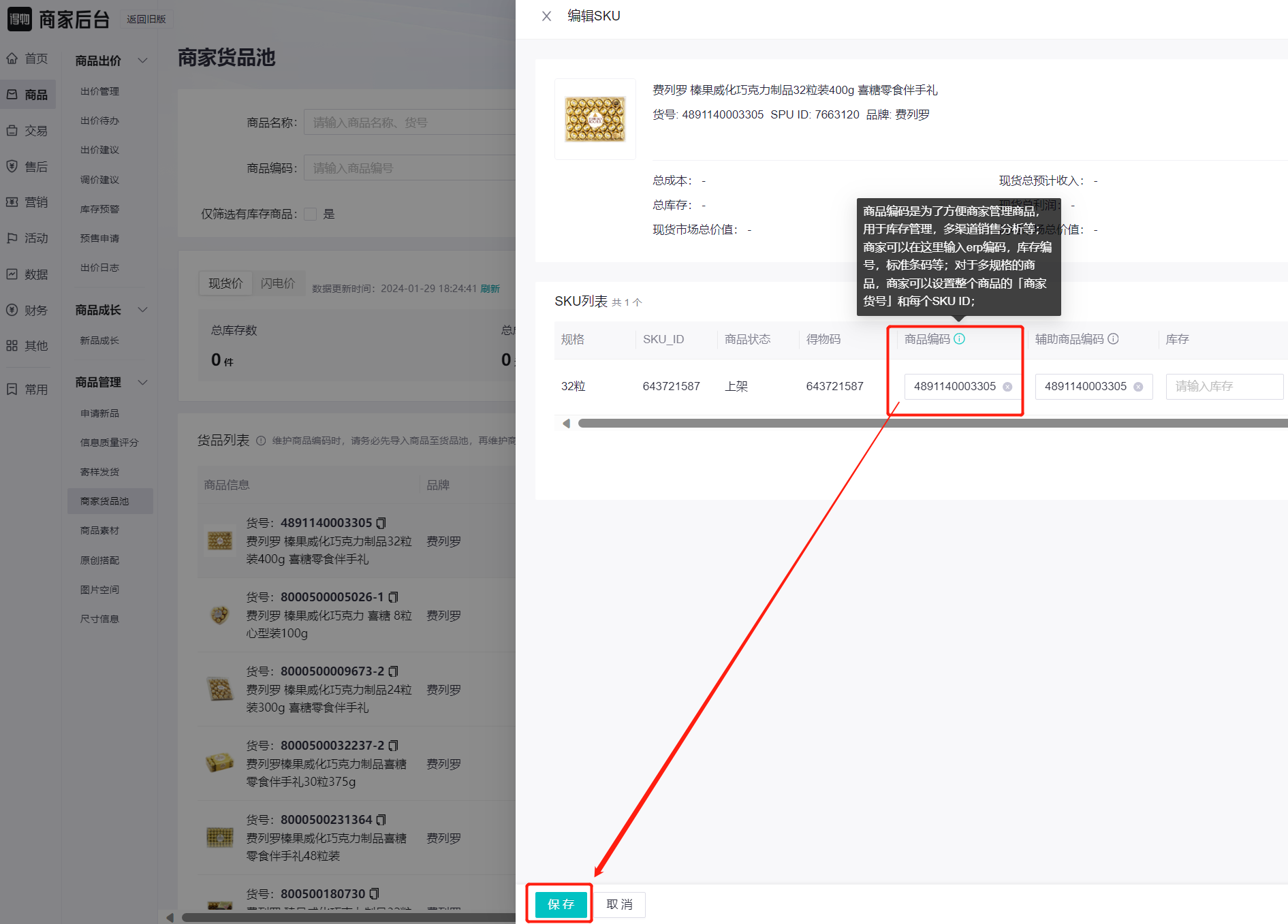Viewport: 1288px width, 924px height.
Task: Open the 其他 sidebar section
Action: 28,346
